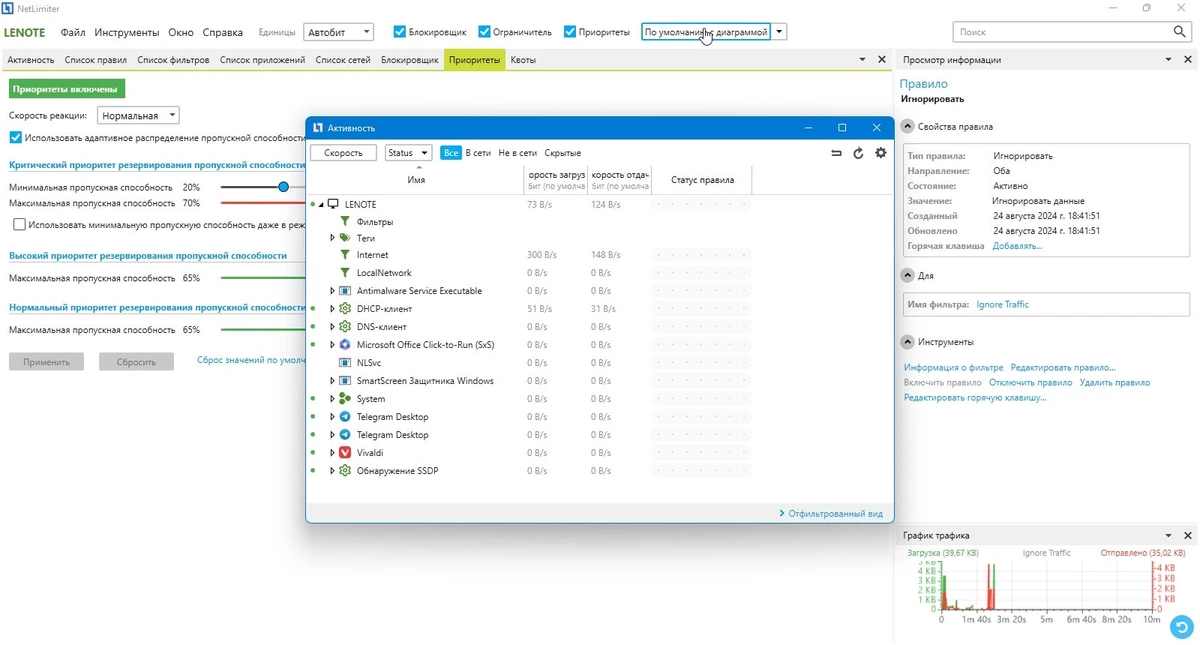
Task: Click the funnel icon beside LocalNetwork
Action: click(345, 273)
